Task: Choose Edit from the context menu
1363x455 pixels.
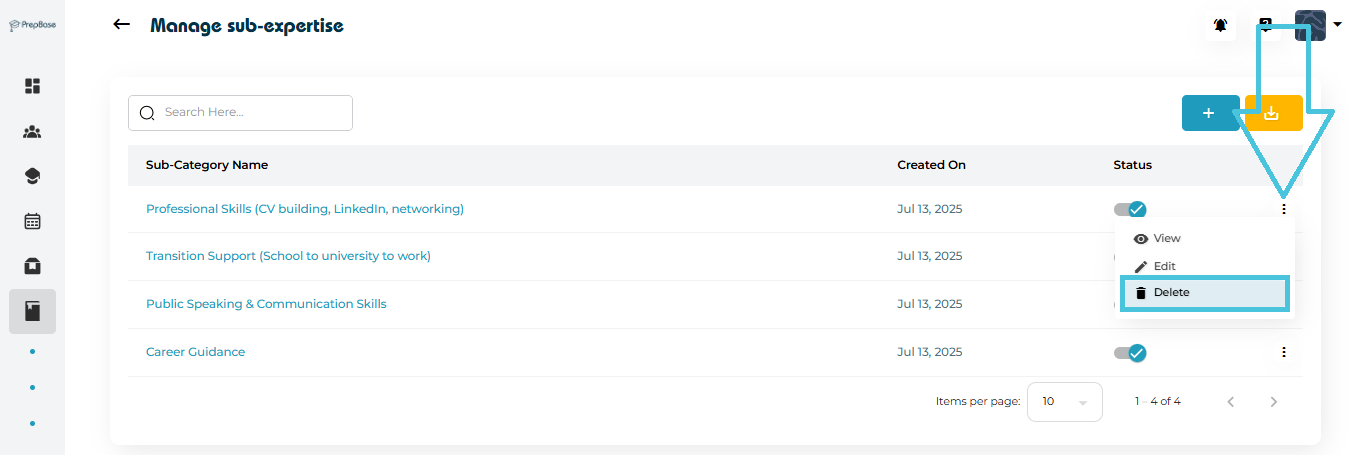Action: [x=1164, y=266]
